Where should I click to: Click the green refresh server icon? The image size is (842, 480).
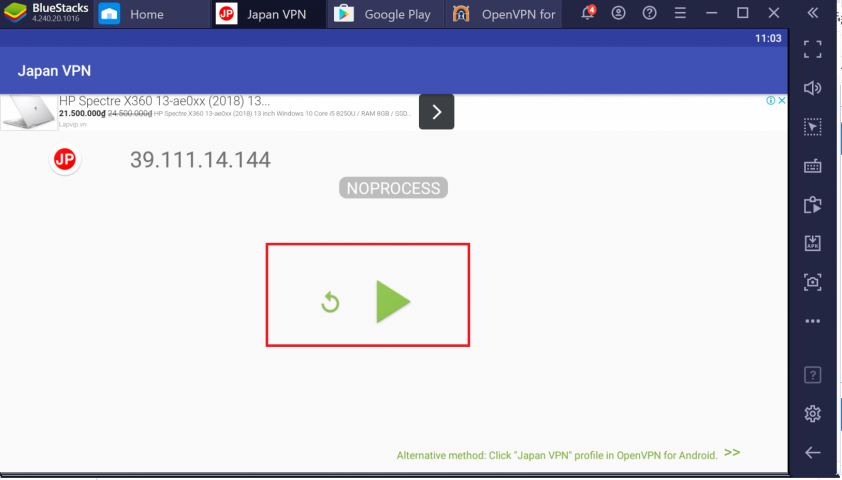pyautogui.click(x=330, y=303)
